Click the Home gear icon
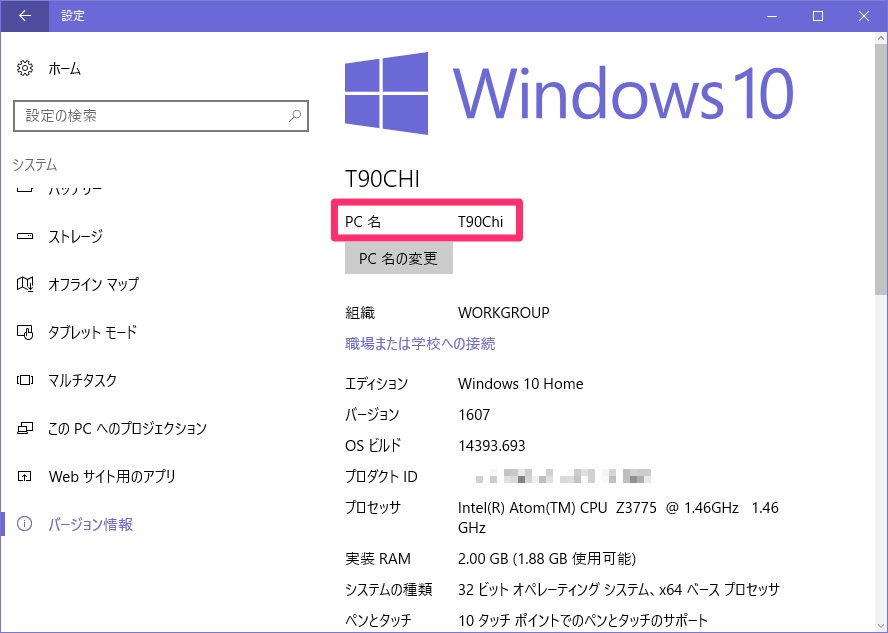Viewport: 888px width, 633px height. point(24,69)
